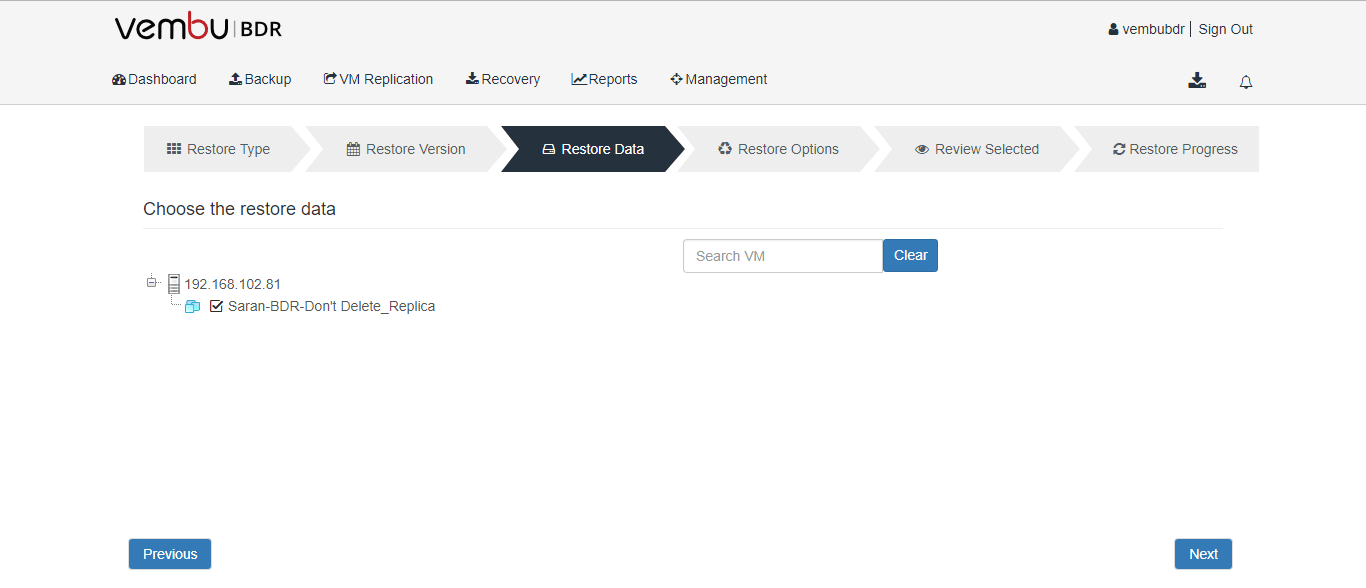Image resolution: width=1366 pixels, height=588 pixels.
Task: Click the Backup upload icon
Action: [235, 79]
